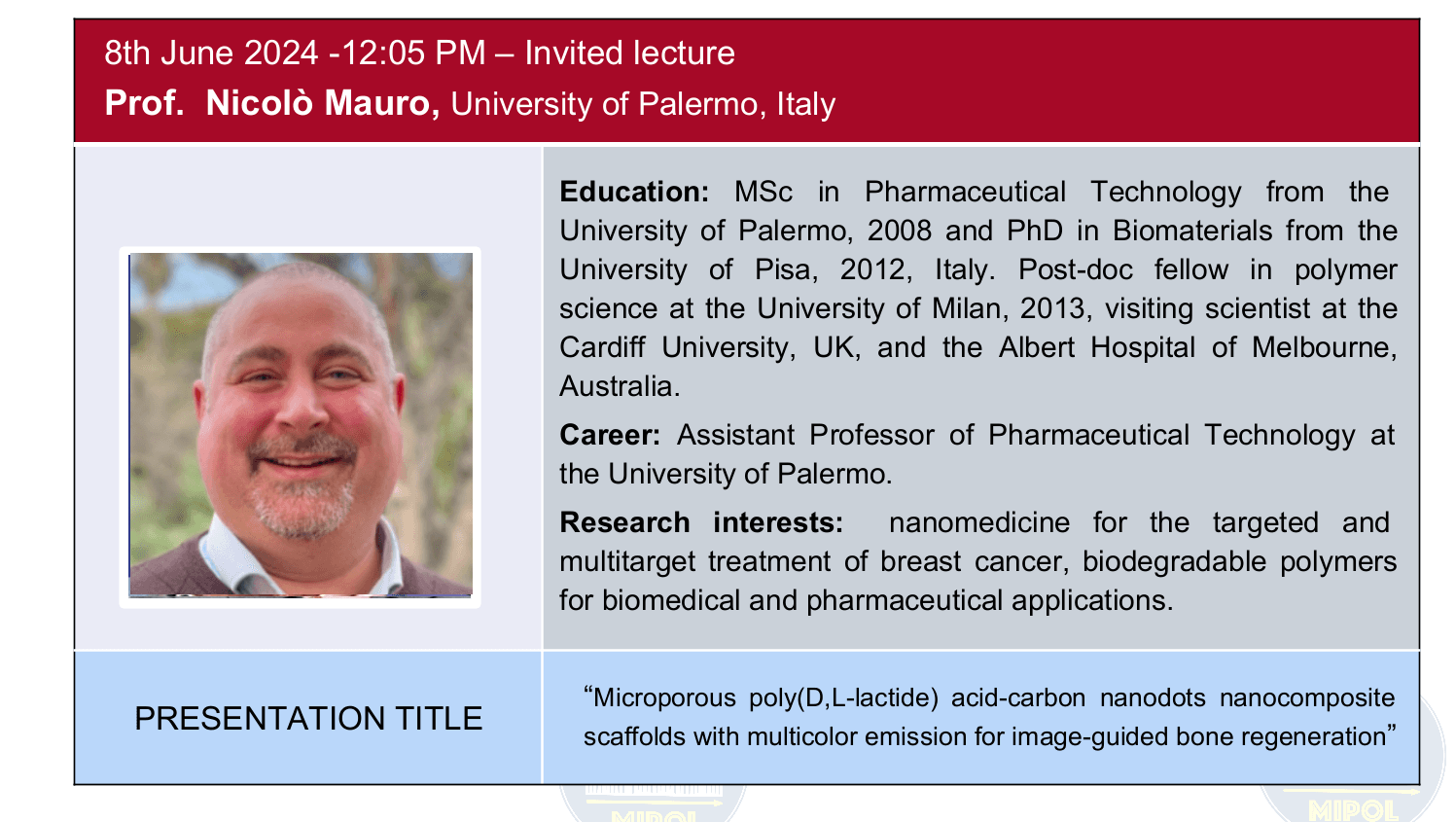Viewport: 1456px width, 822px height.
Task: Click the 'Prof. Nicolò Mauro' name
Action: point(272,103)
